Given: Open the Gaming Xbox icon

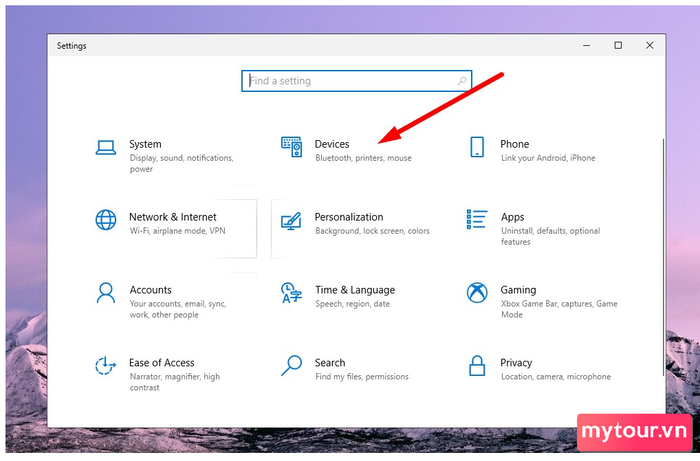Looking at the screenshot, I should pos(477,293).
